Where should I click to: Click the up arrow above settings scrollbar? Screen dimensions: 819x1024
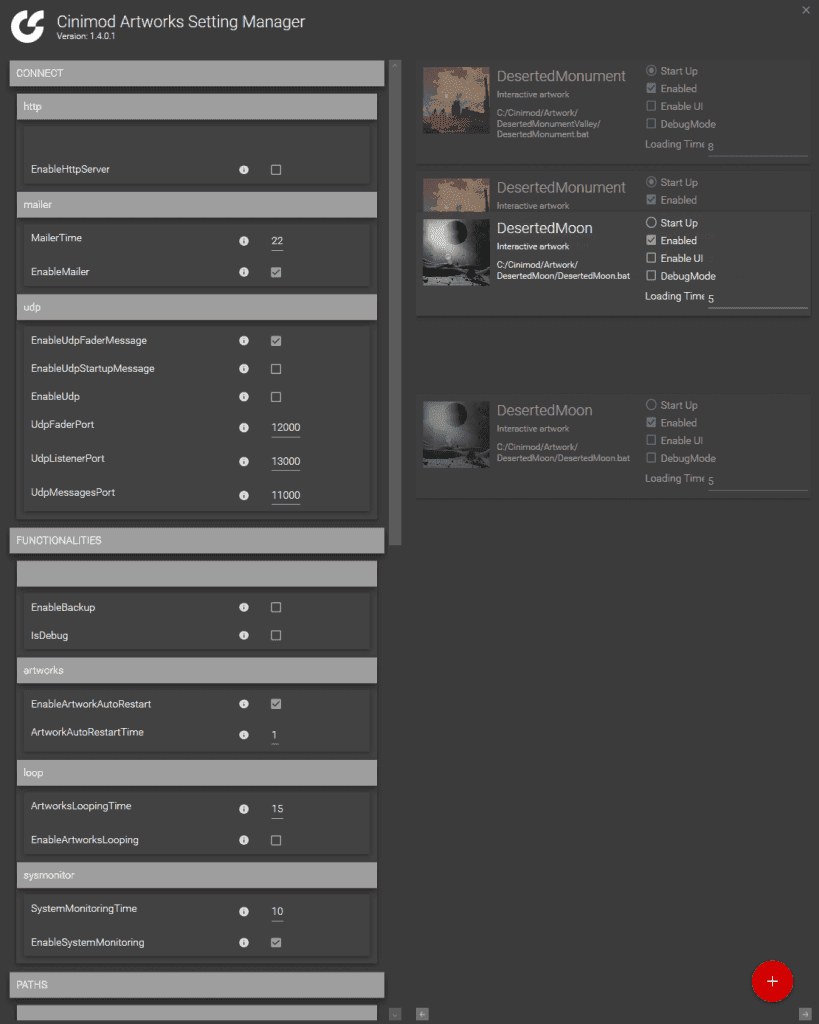(x=394, y=66)
